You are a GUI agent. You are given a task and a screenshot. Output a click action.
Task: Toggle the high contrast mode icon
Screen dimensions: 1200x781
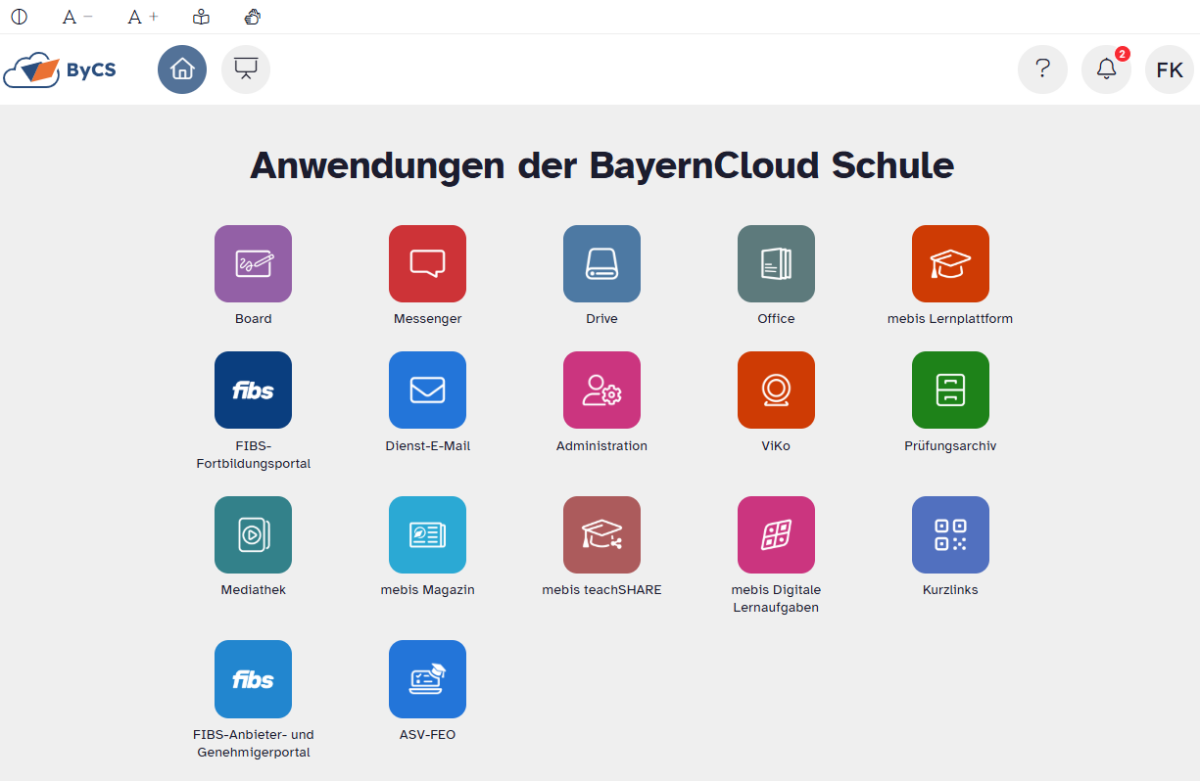tap(19, 17)
